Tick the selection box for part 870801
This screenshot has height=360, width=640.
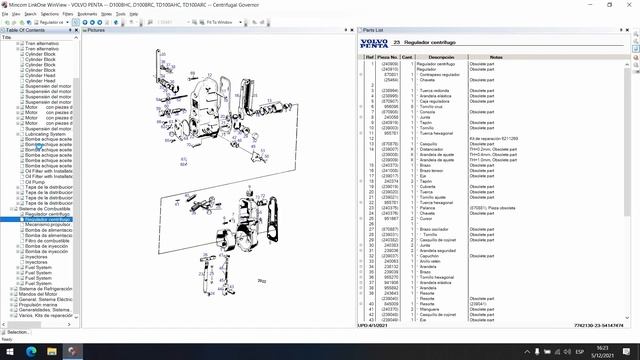pos(361,75)
